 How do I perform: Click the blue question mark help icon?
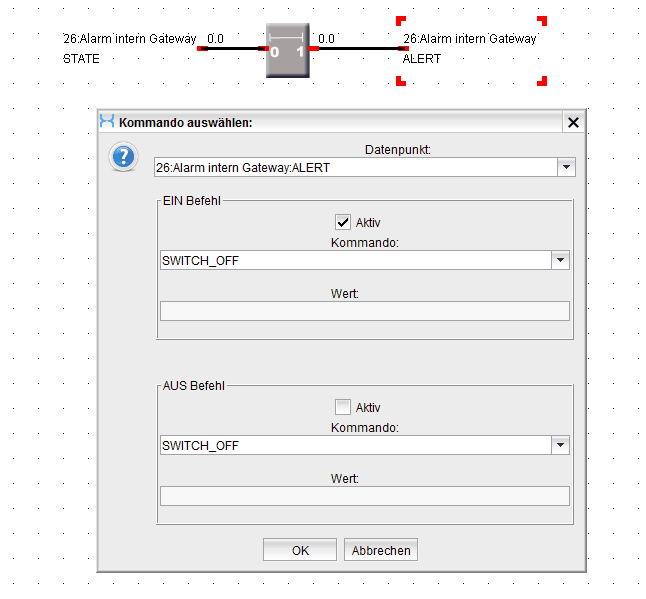click(123, 157)
